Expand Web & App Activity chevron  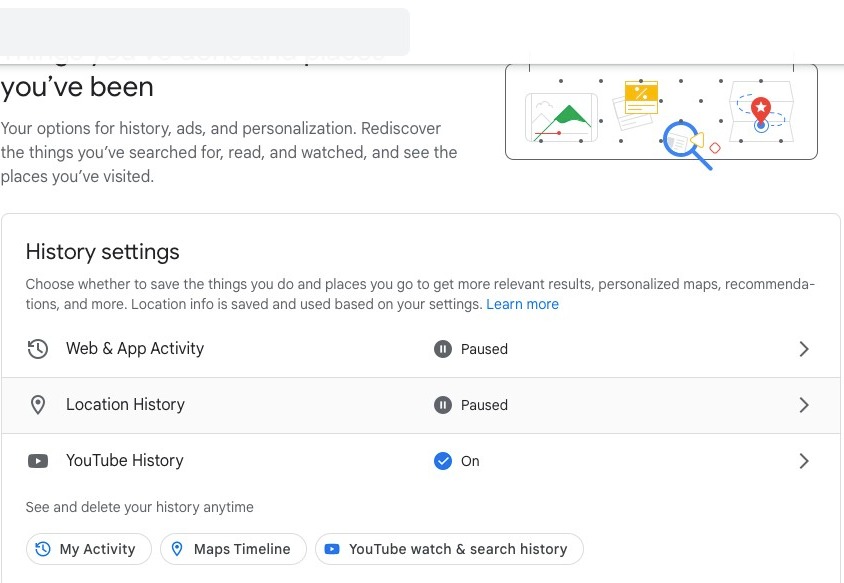point(804,349)
